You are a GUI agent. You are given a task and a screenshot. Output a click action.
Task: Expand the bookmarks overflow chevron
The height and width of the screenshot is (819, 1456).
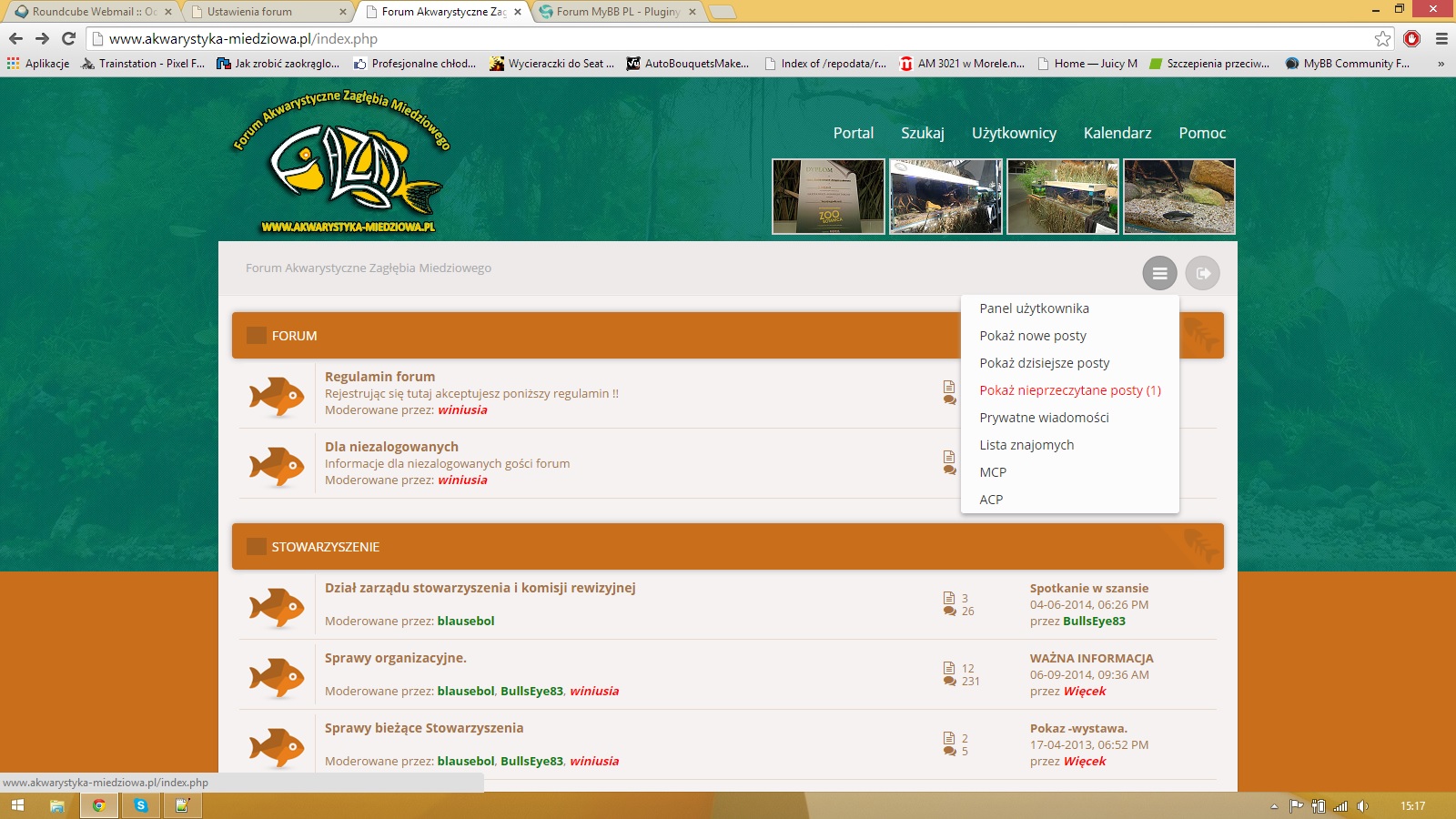(1441, 64)
